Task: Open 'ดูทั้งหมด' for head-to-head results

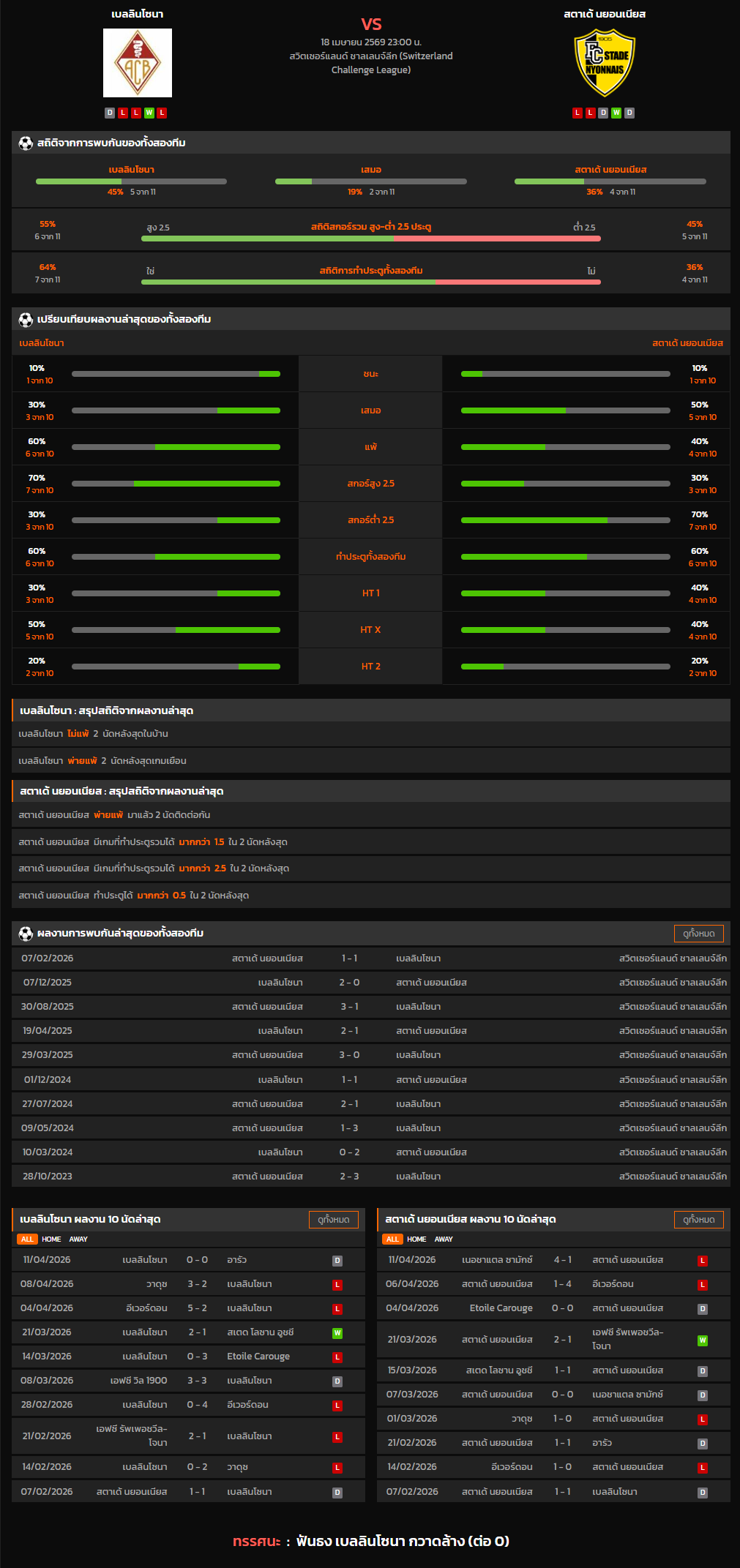Action: point(698,933)
